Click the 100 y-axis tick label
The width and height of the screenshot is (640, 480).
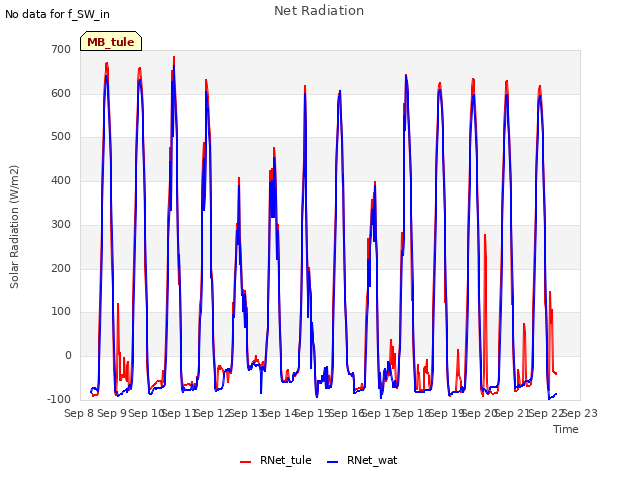61,312
